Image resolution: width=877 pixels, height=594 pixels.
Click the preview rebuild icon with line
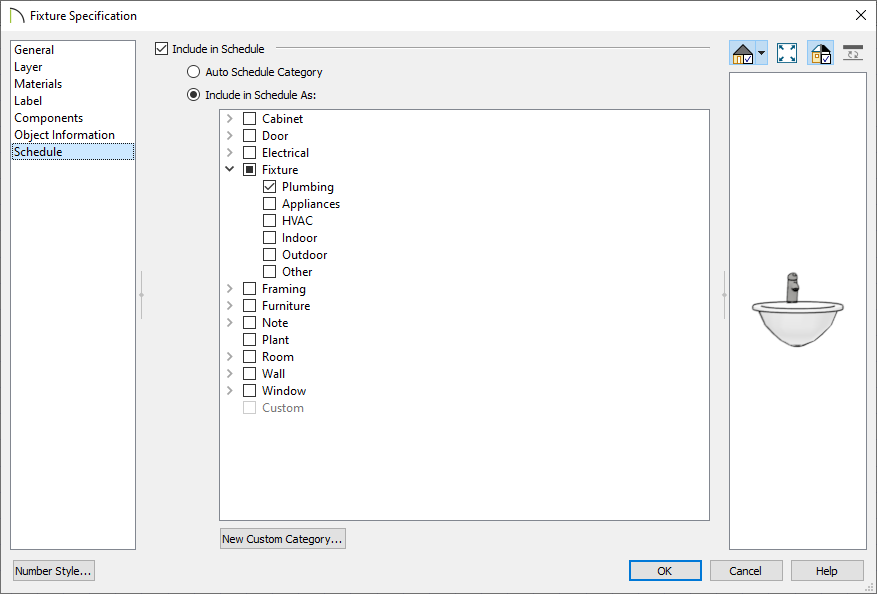(852, 54)
